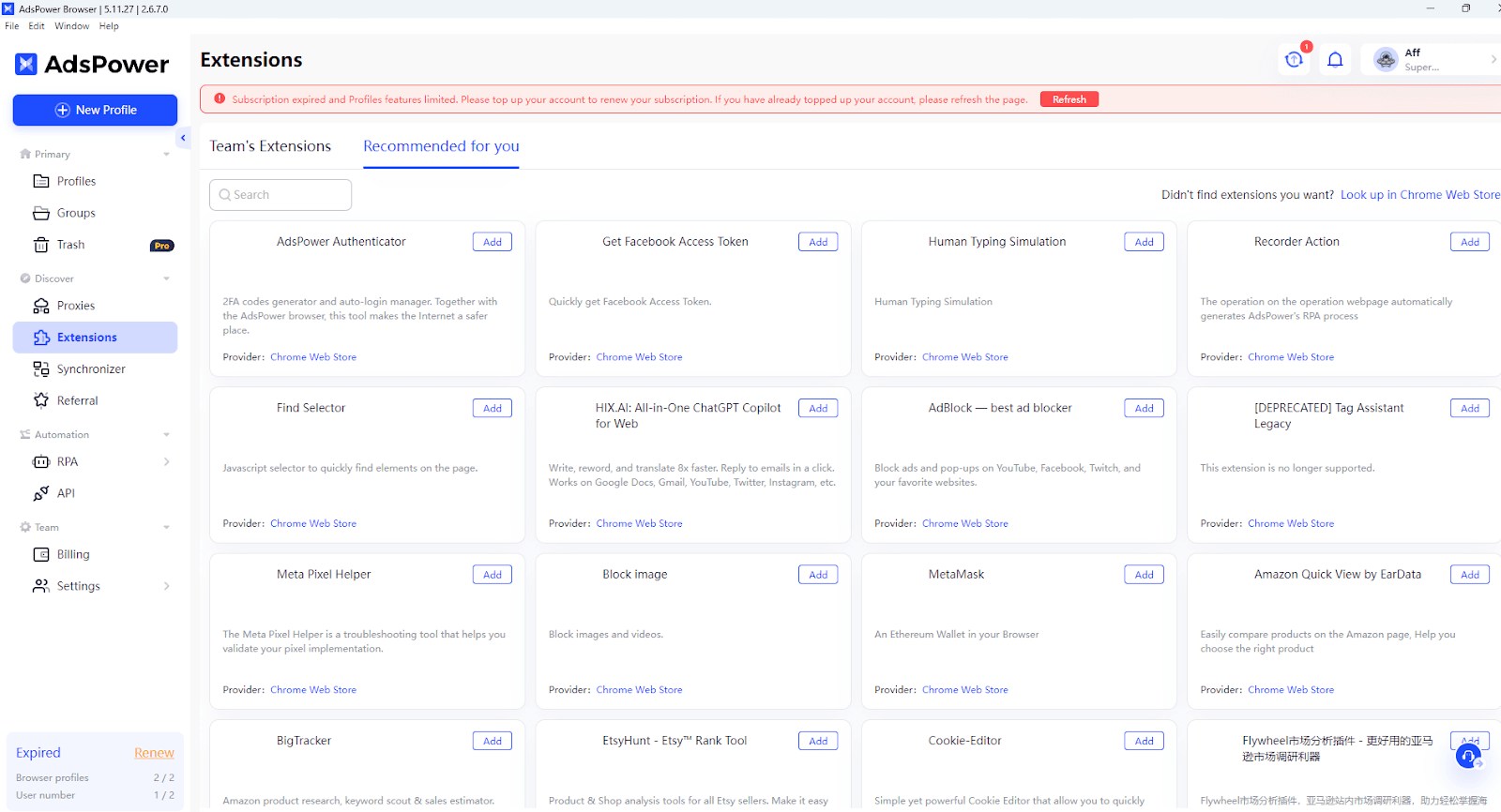The height and width of the screenshot is (812, 1501).
Task: Click the search magnifier icon
Action: (225, 195)
